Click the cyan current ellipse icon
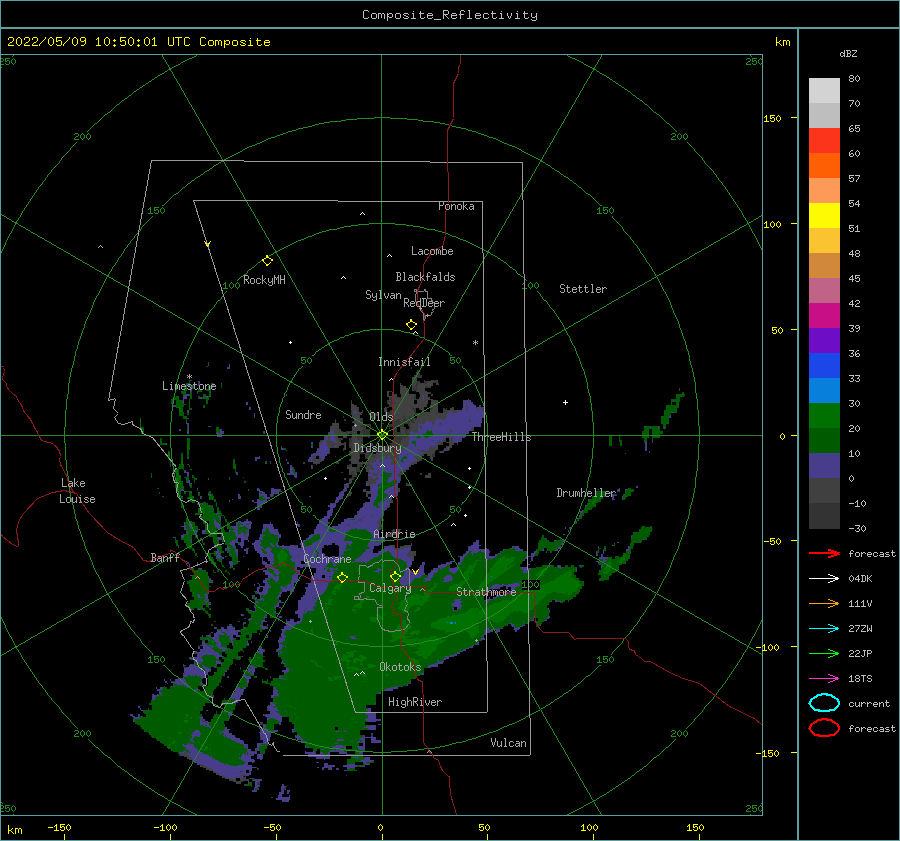 point(824,703)
